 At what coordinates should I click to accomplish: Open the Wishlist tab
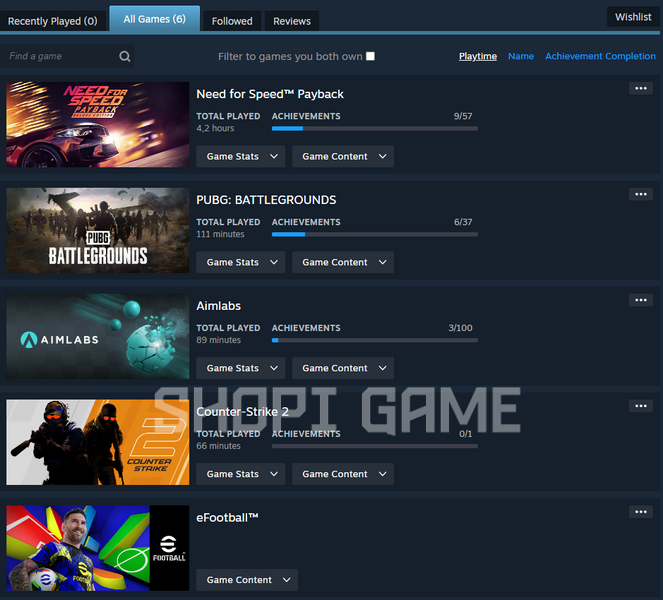point(633,17)
